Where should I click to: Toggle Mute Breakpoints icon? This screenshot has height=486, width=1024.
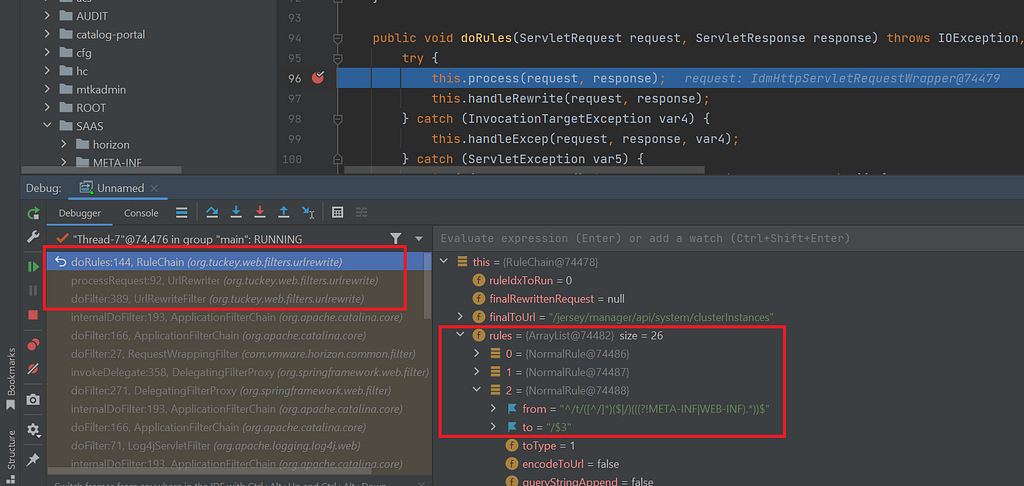(33, 369)
